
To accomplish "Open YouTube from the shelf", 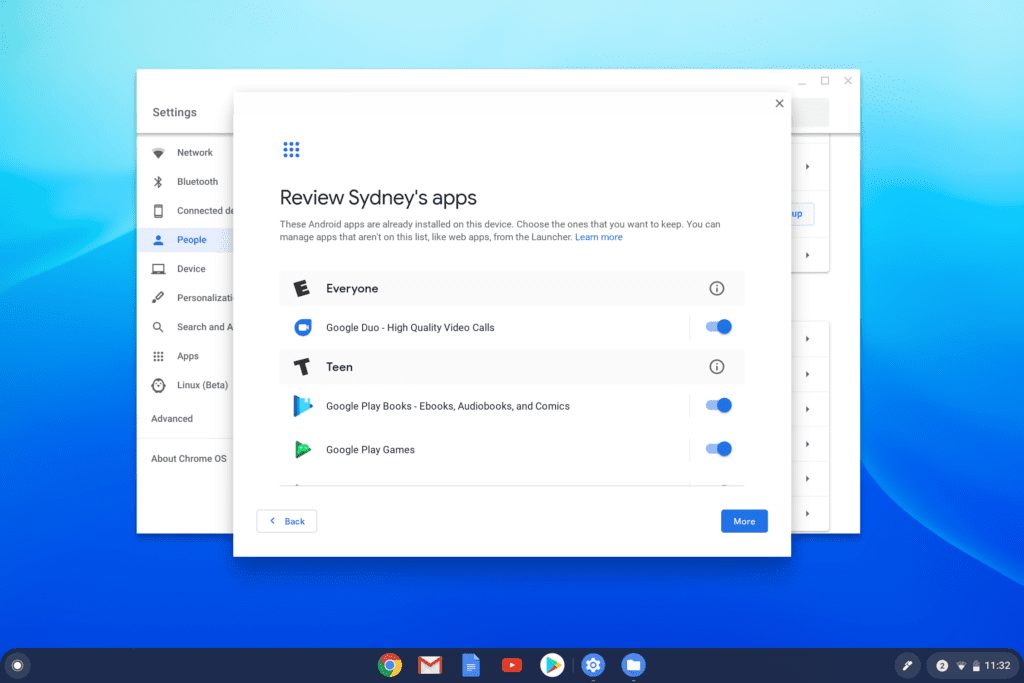I will pos(511,665).
